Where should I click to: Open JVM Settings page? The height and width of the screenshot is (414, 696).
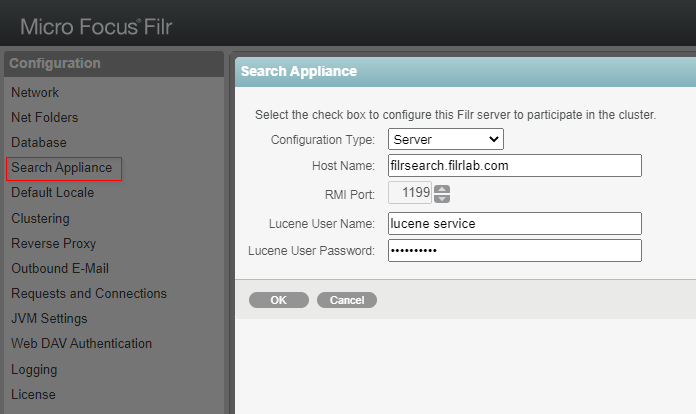[49, 318]
